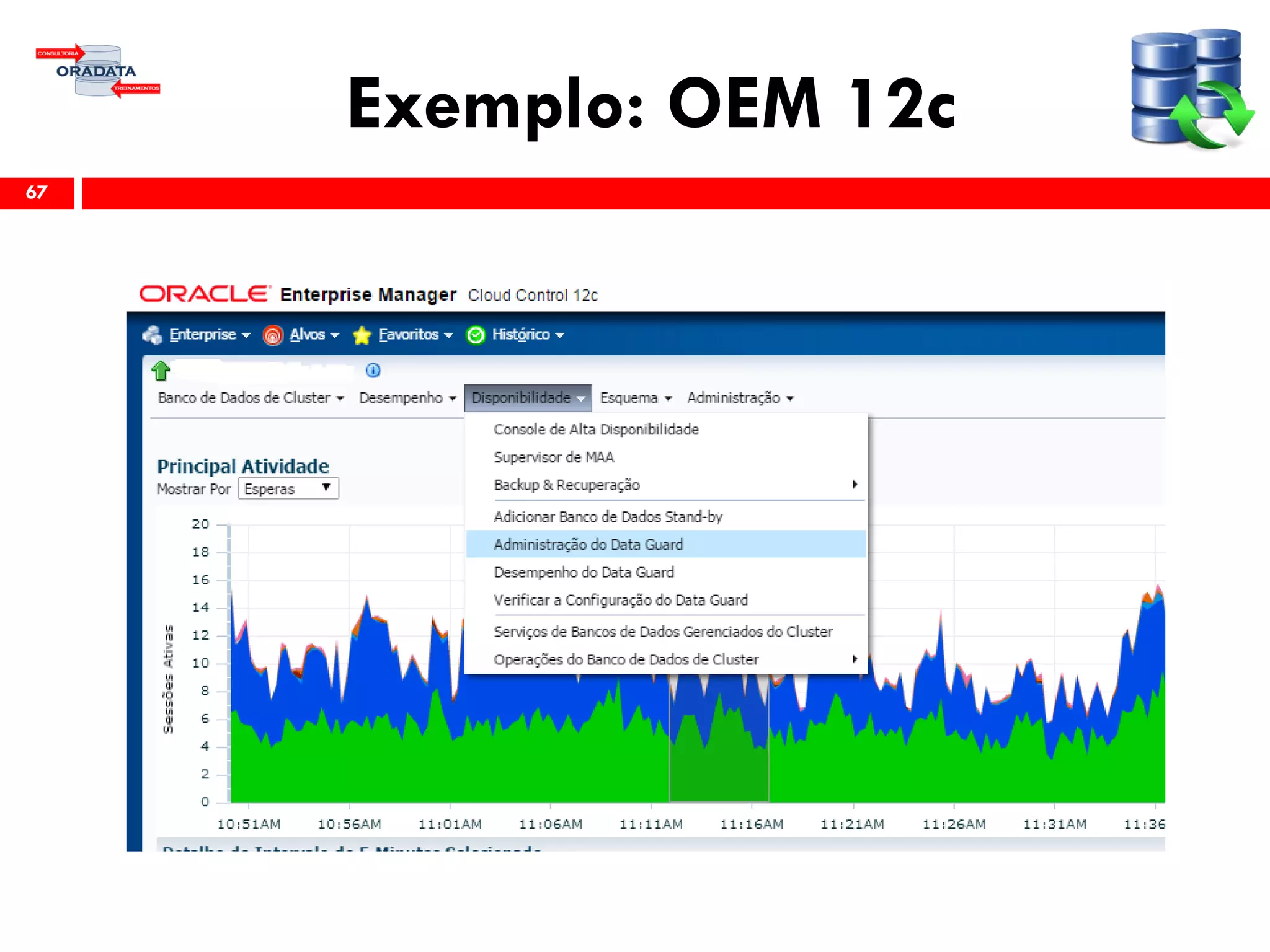The image size is (1270, 952).
Task: Click the Oradata logo on the slide
Action: click(x=98, y=71)
